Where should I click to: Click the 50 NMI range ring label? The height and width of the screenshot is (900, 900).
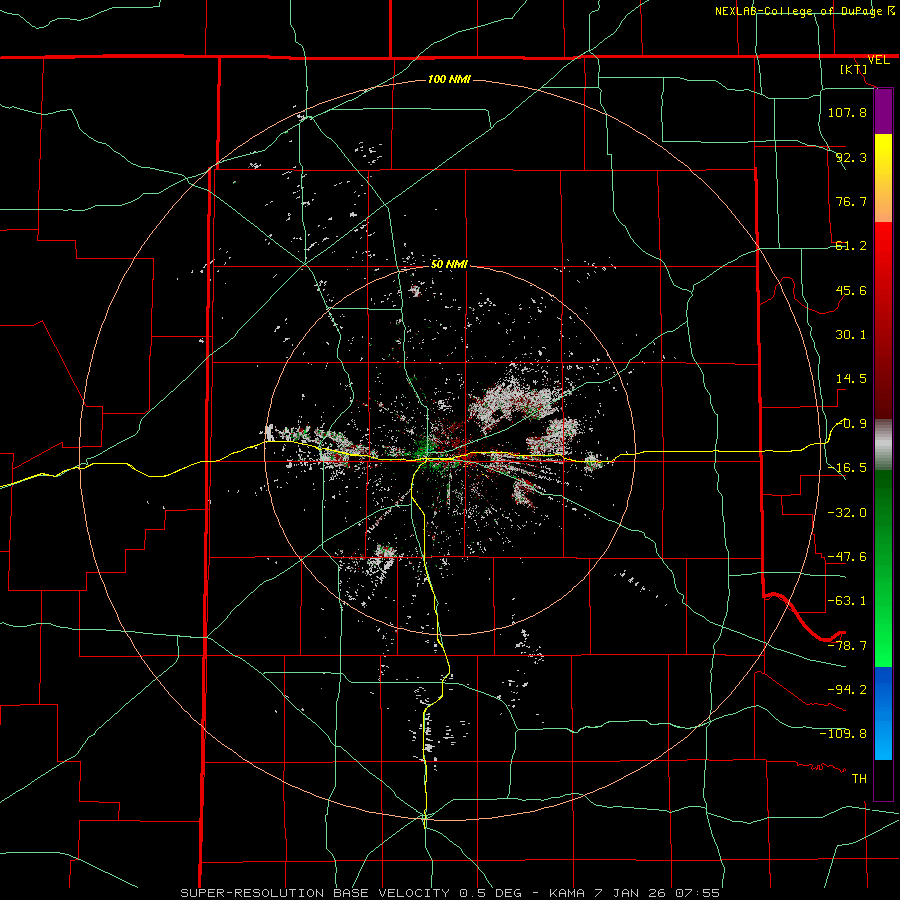click(x=449, y=264)
